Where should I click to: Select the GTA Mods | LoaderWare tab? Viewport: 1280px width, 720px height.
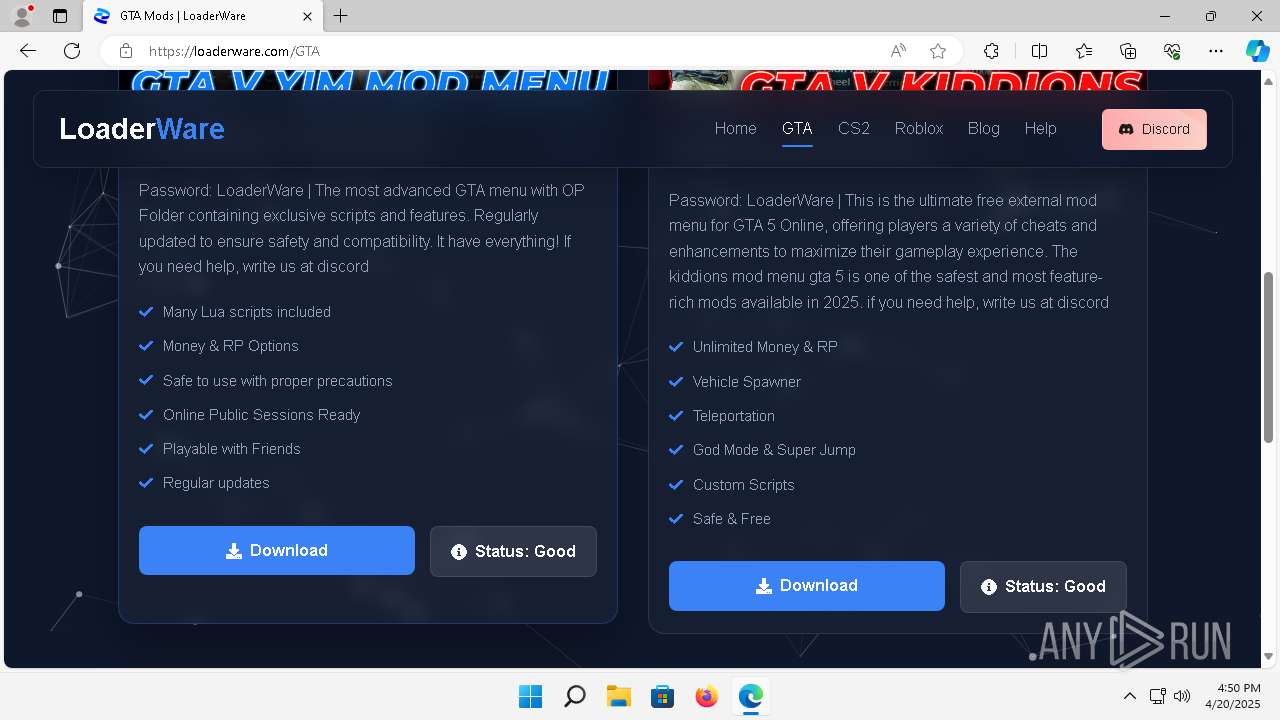pyautogui.click(x=202, y=16)
